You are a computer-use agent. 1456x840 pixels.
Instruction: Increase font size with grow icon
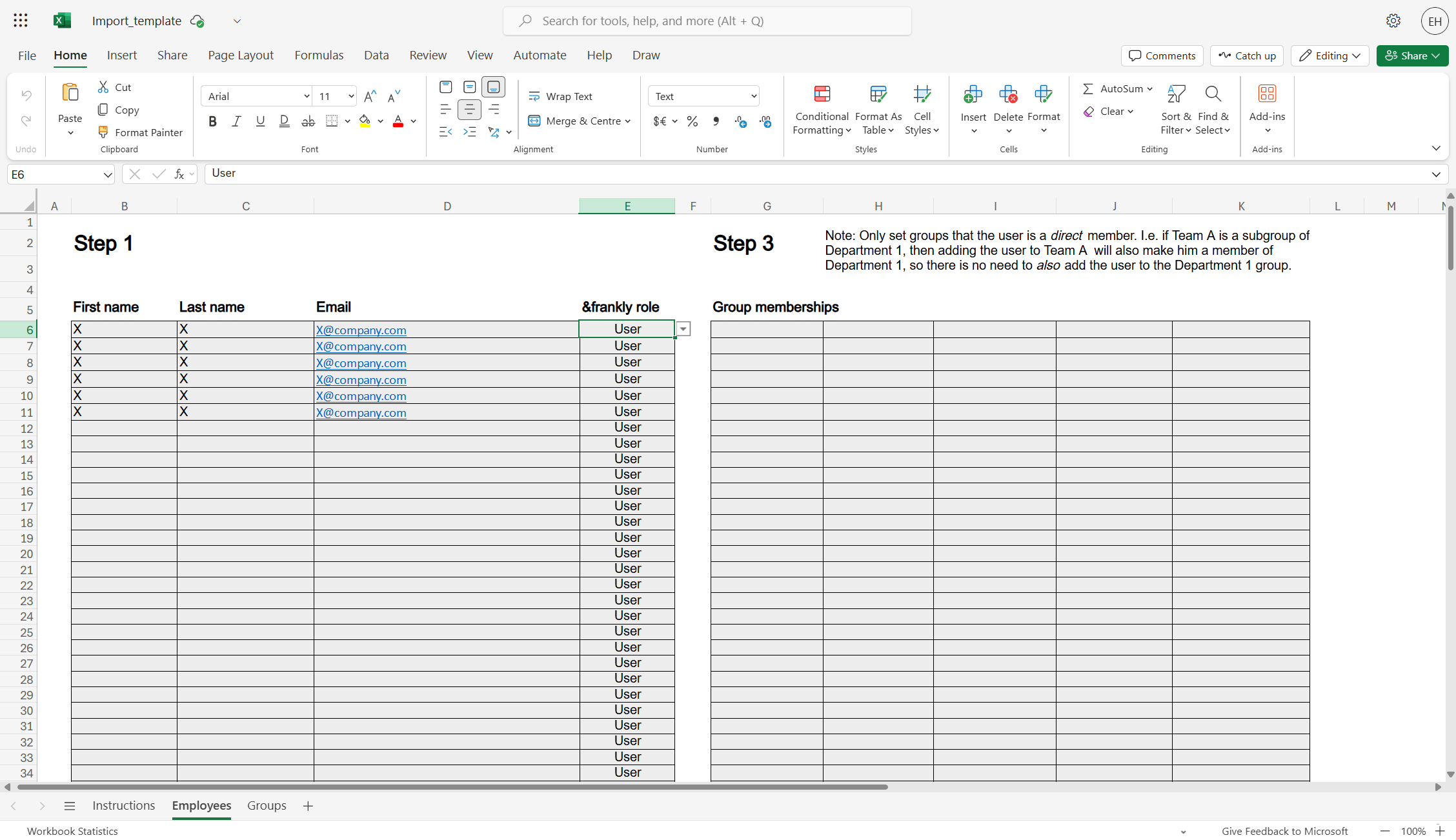pos(370,97)
